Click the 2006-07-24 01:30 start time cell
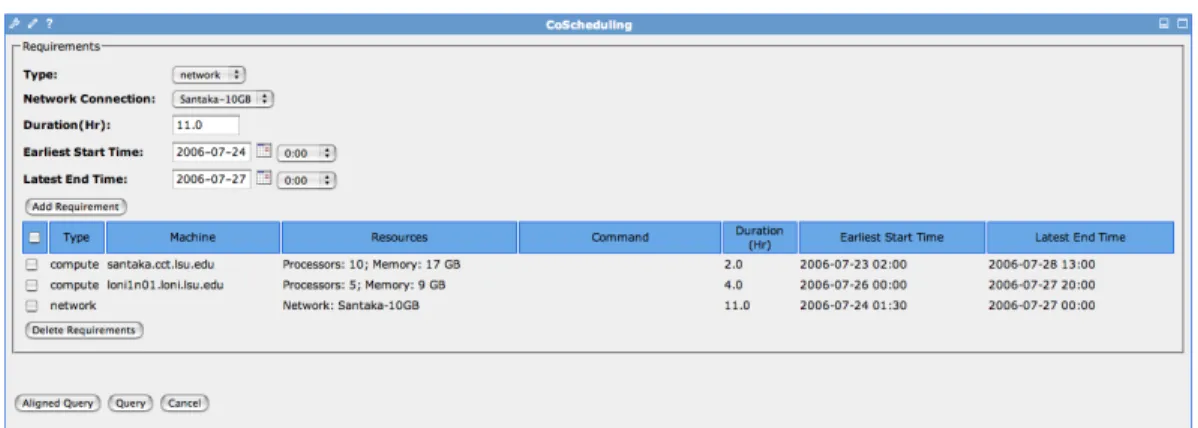 [x=853, y=305]
